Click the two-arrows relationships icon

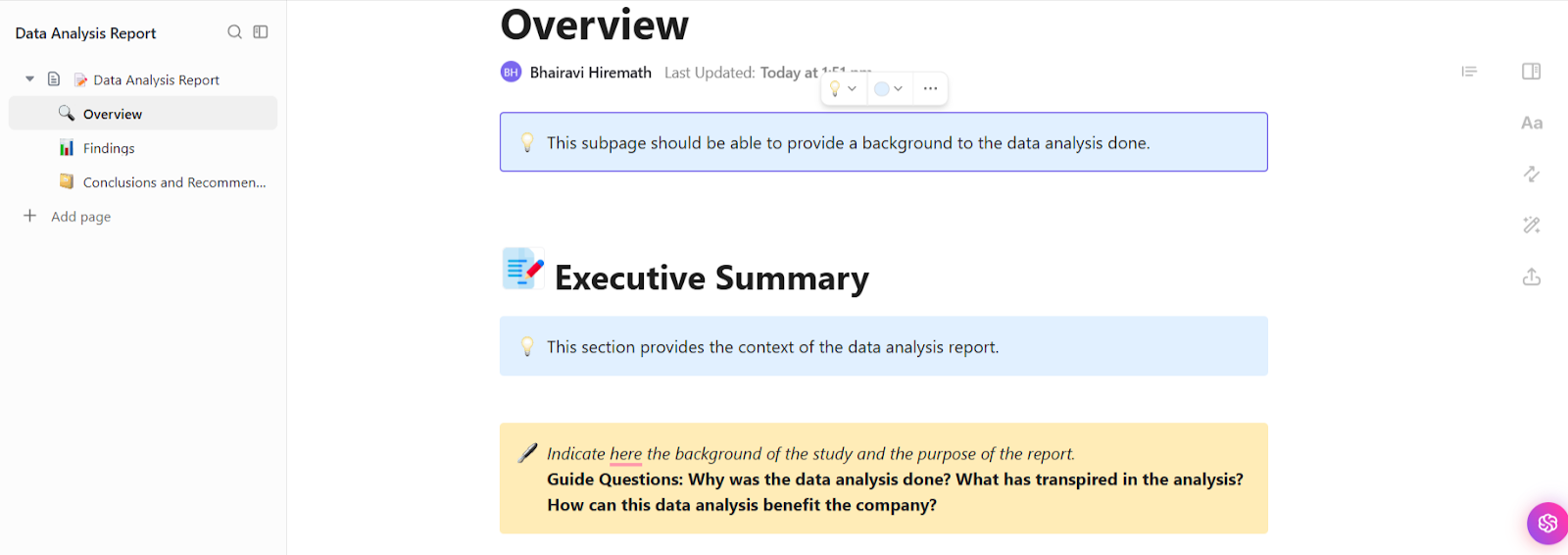pyautogui.click(x=1531, y=174)
